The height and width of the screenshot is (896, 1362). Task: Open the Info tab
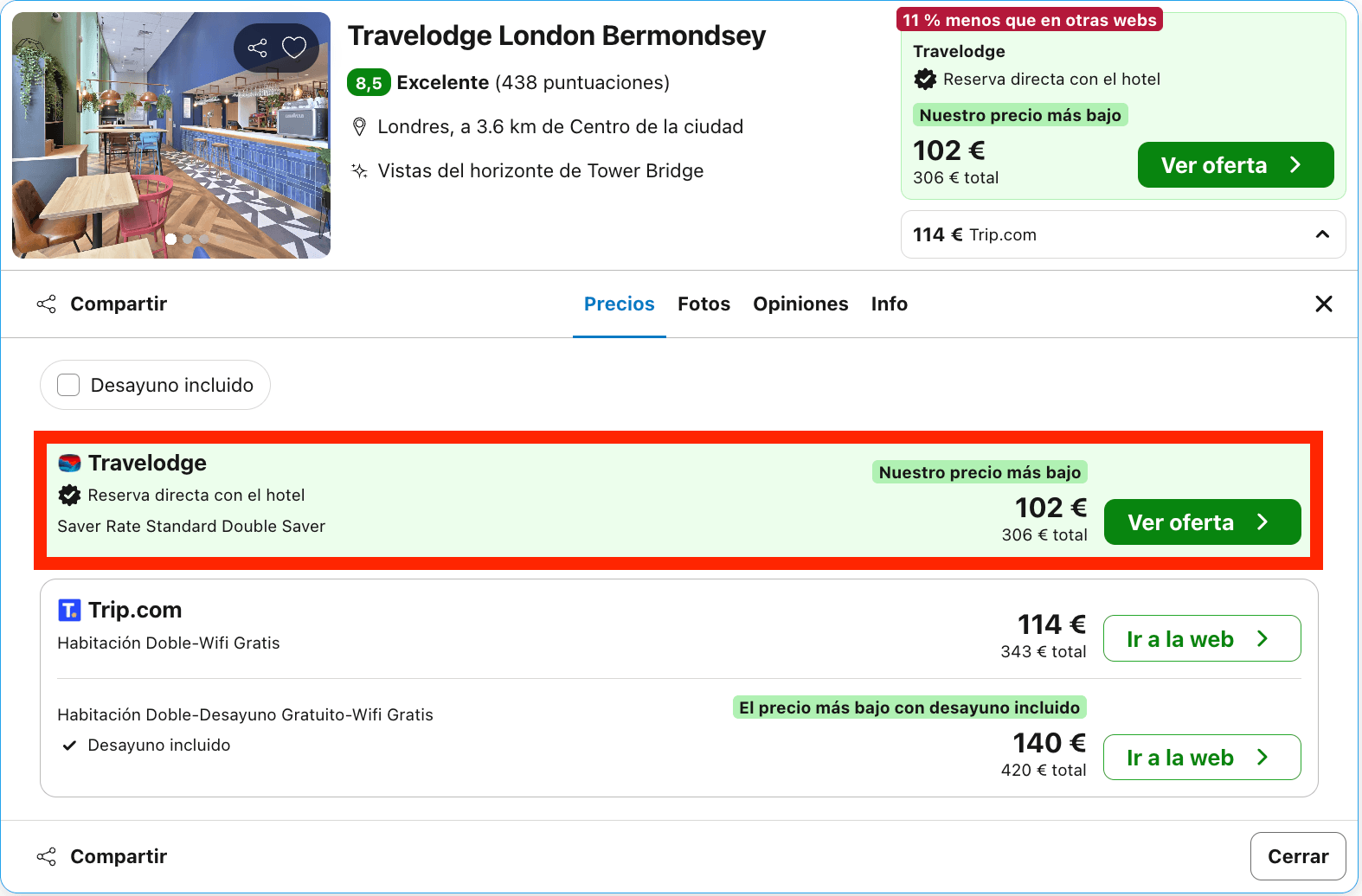[890, 304]
